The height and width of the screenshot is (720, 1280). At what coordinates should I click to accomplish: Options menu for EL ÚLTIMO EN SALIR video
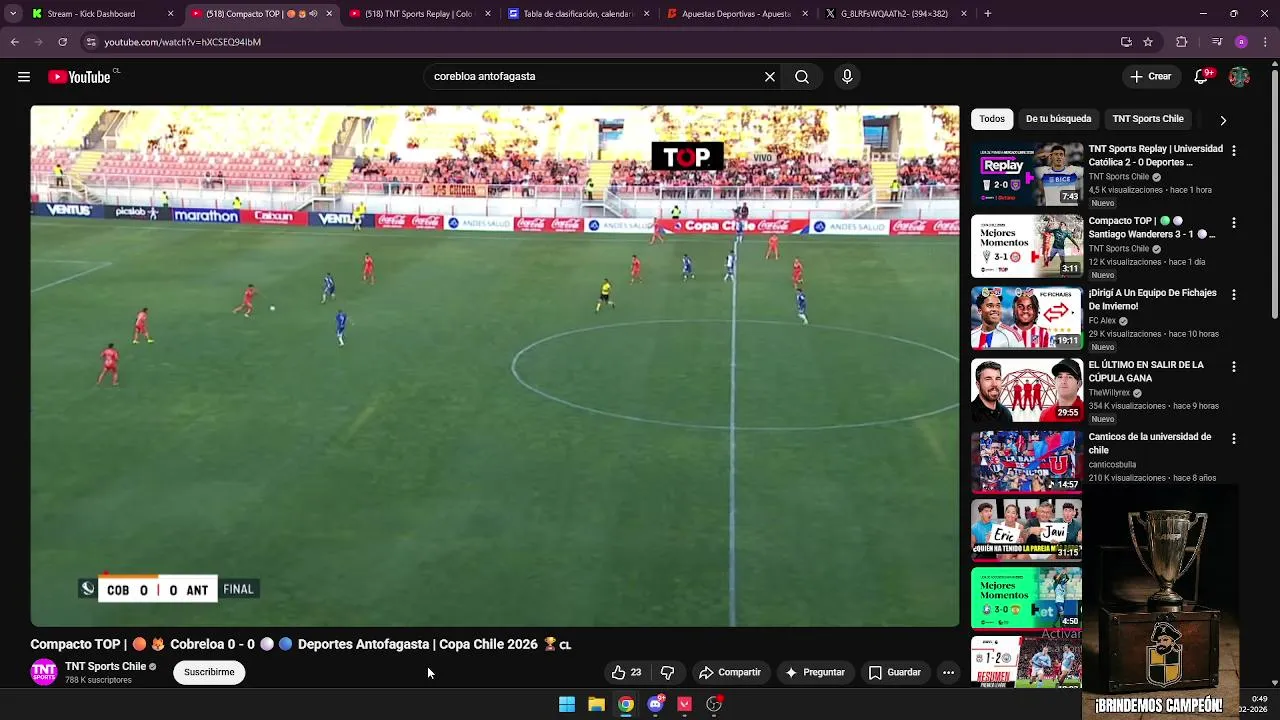click(1233, 366)
